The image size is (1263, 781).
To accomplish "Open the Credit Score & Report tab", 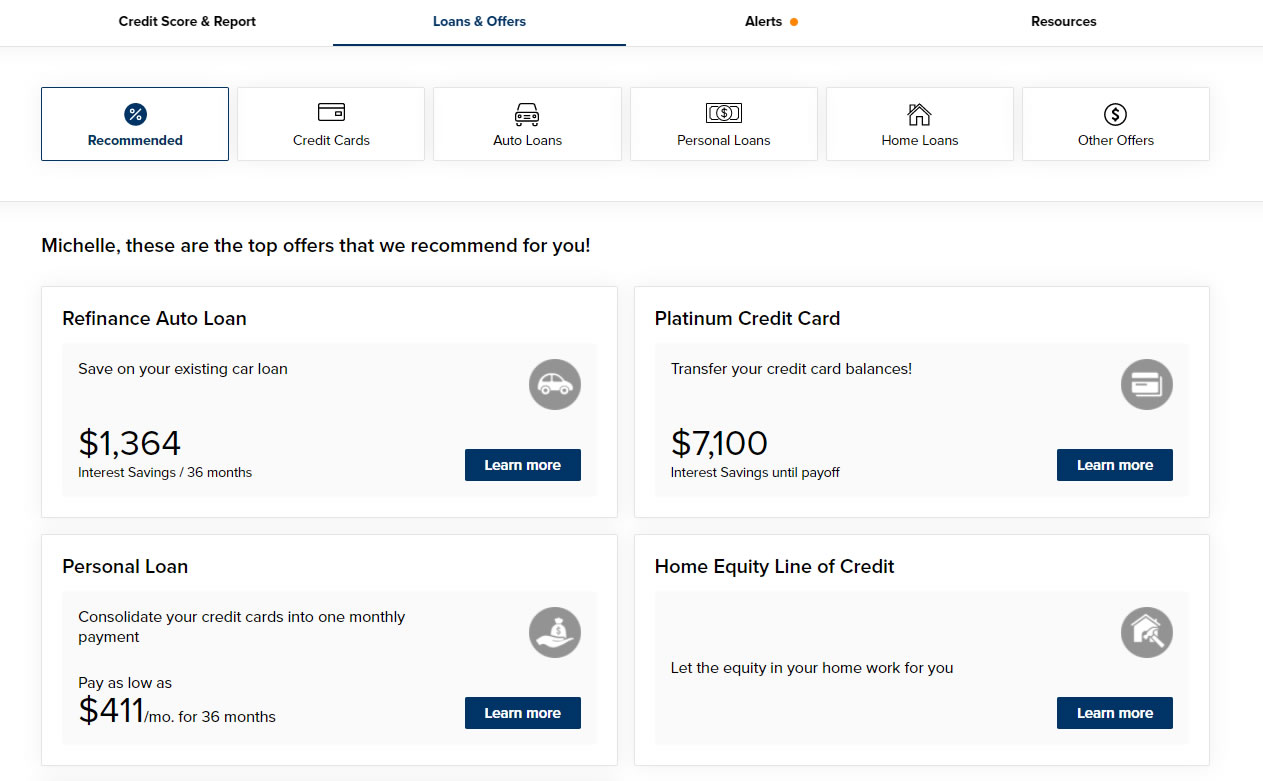I will point(187,22).
